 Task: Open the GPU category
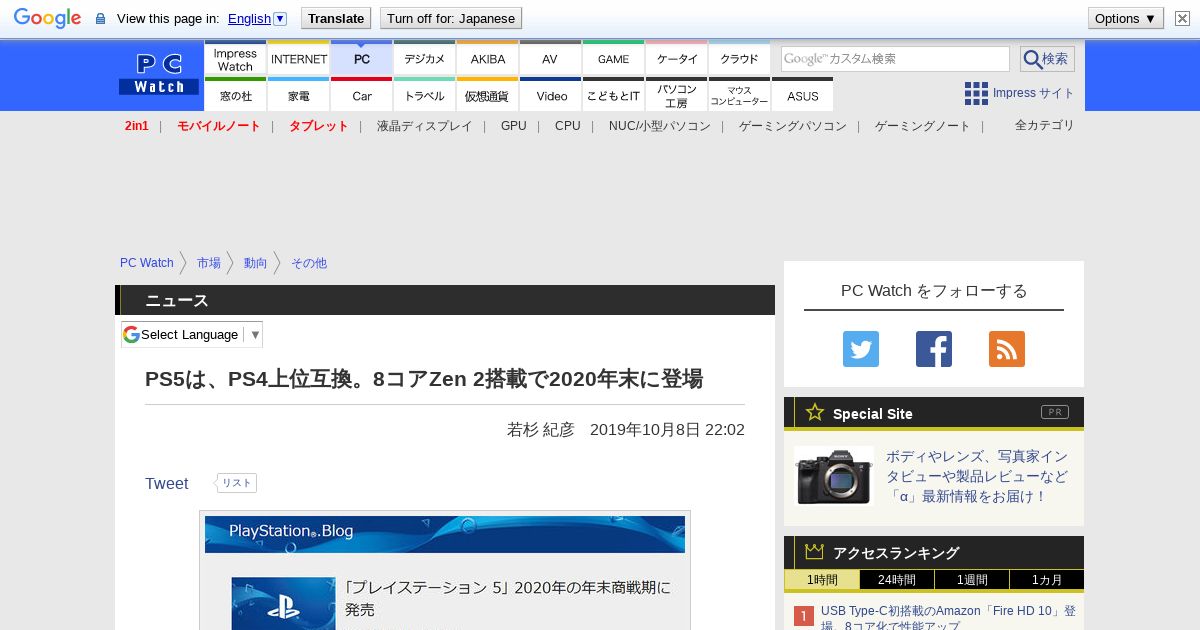(x=513, y=126)
